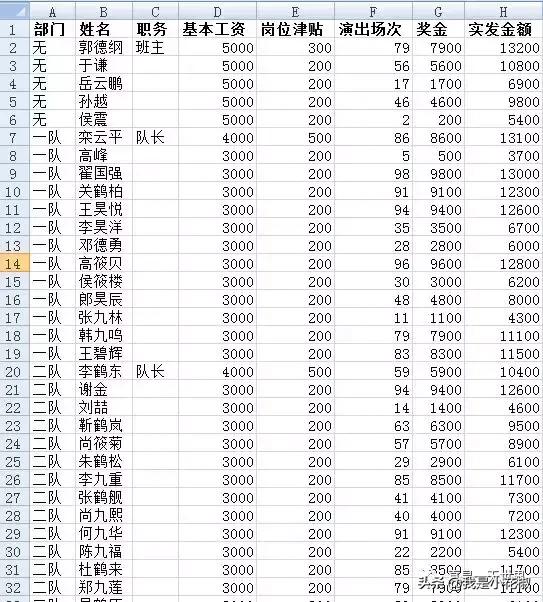
Task: Select the cell containing 岳云鹏
Action: pos(104,84)
